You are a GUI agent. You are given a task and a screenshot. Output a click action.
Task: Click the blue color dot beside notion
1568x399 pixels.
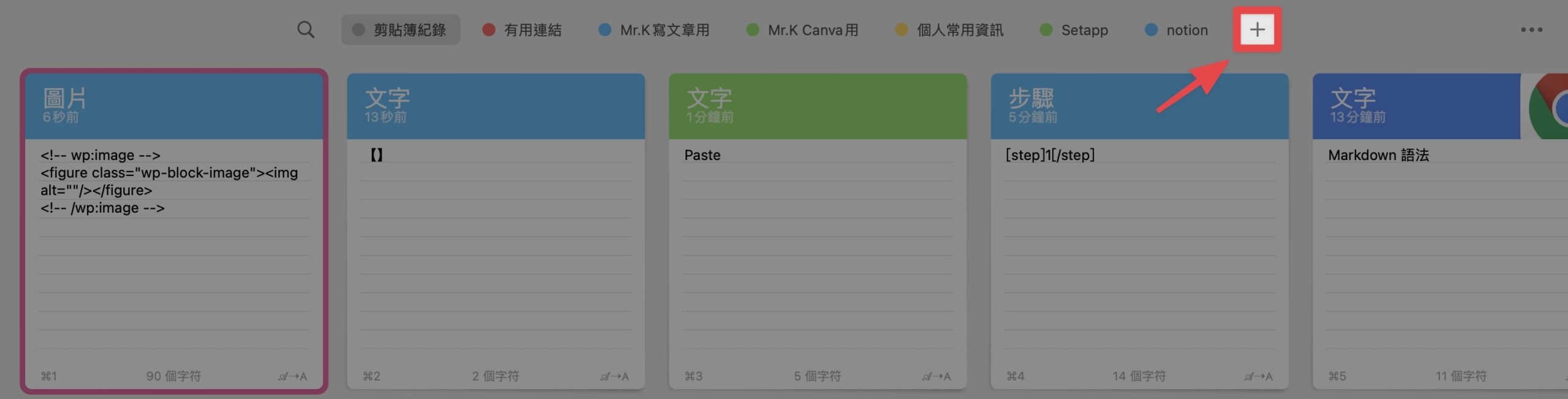[x=1151, y=29]
